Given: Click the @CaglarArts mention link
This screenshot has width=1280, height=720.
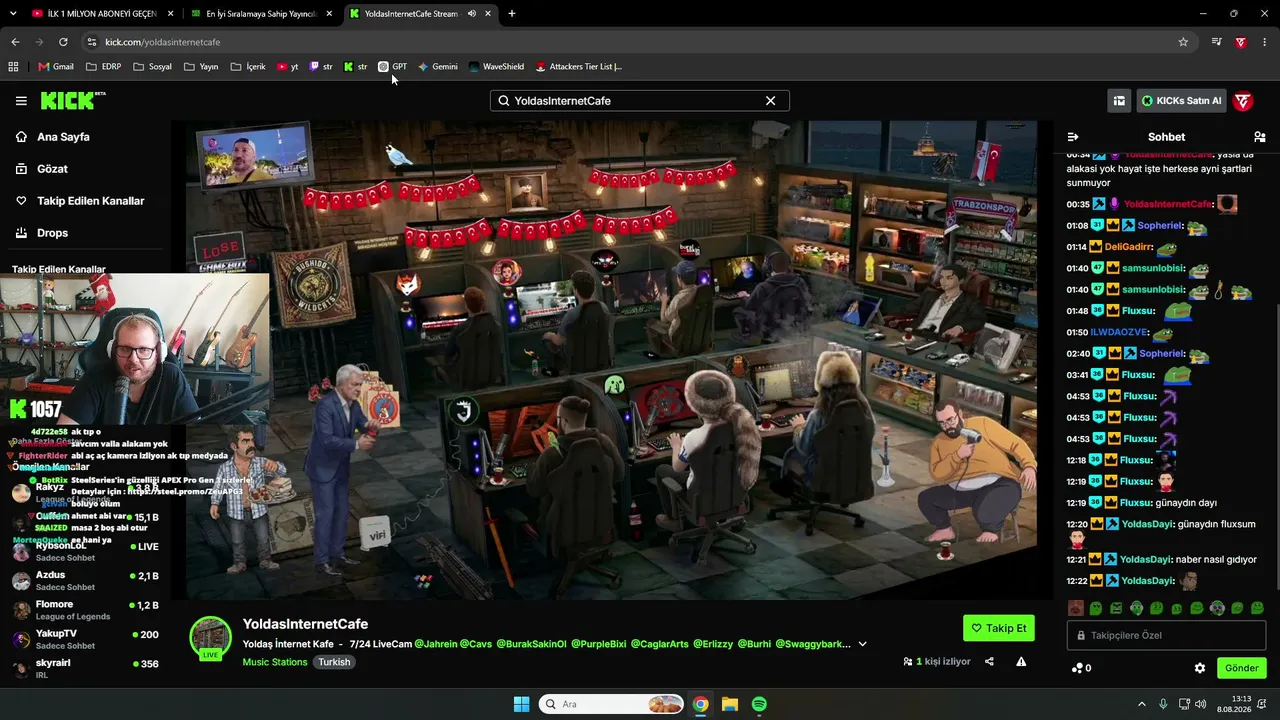Looking at the screenshot, I should click(659, 644).
